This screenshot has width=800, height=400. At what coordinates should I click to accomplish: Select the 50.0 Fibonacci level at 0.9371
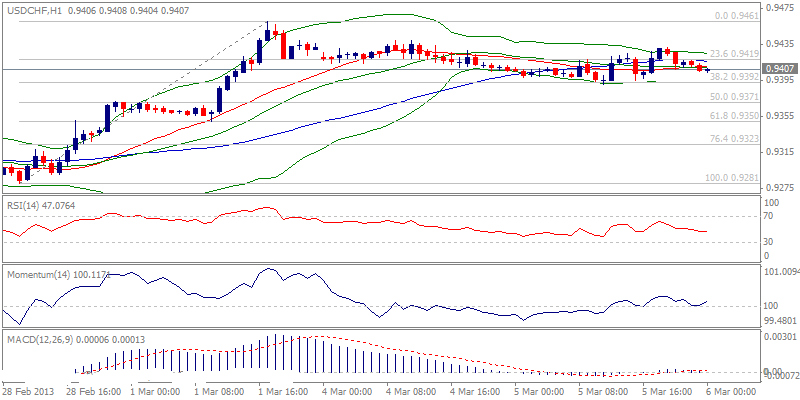[x=732, y=97]
